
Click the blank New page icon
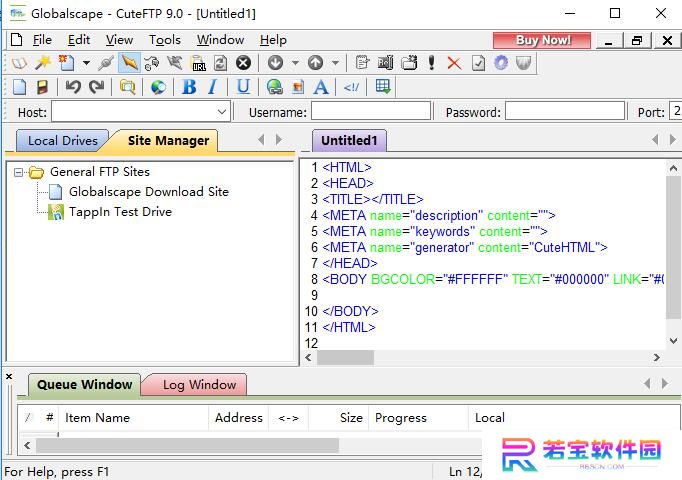tap(20, 87)
